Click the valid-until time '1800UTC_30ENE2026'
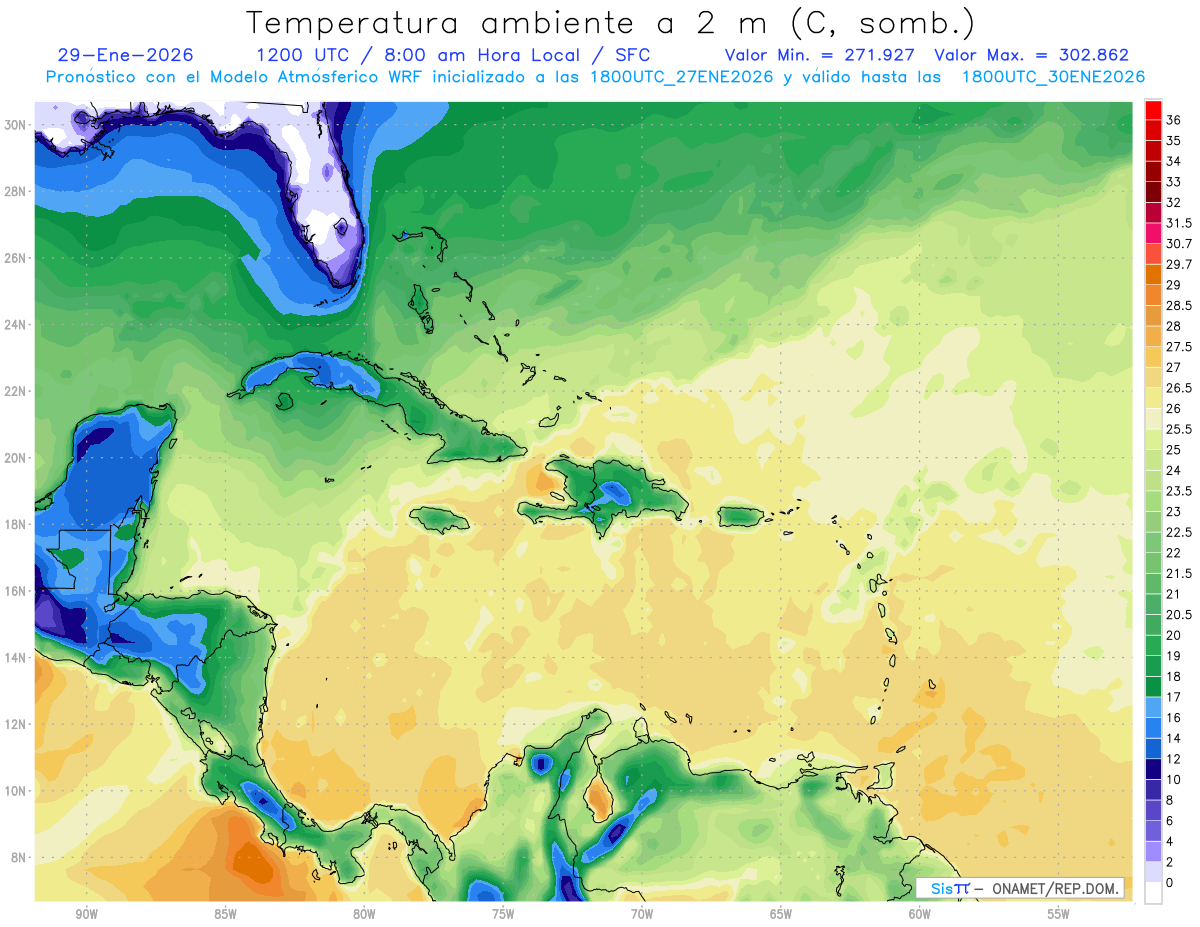 click(1053, 77)
